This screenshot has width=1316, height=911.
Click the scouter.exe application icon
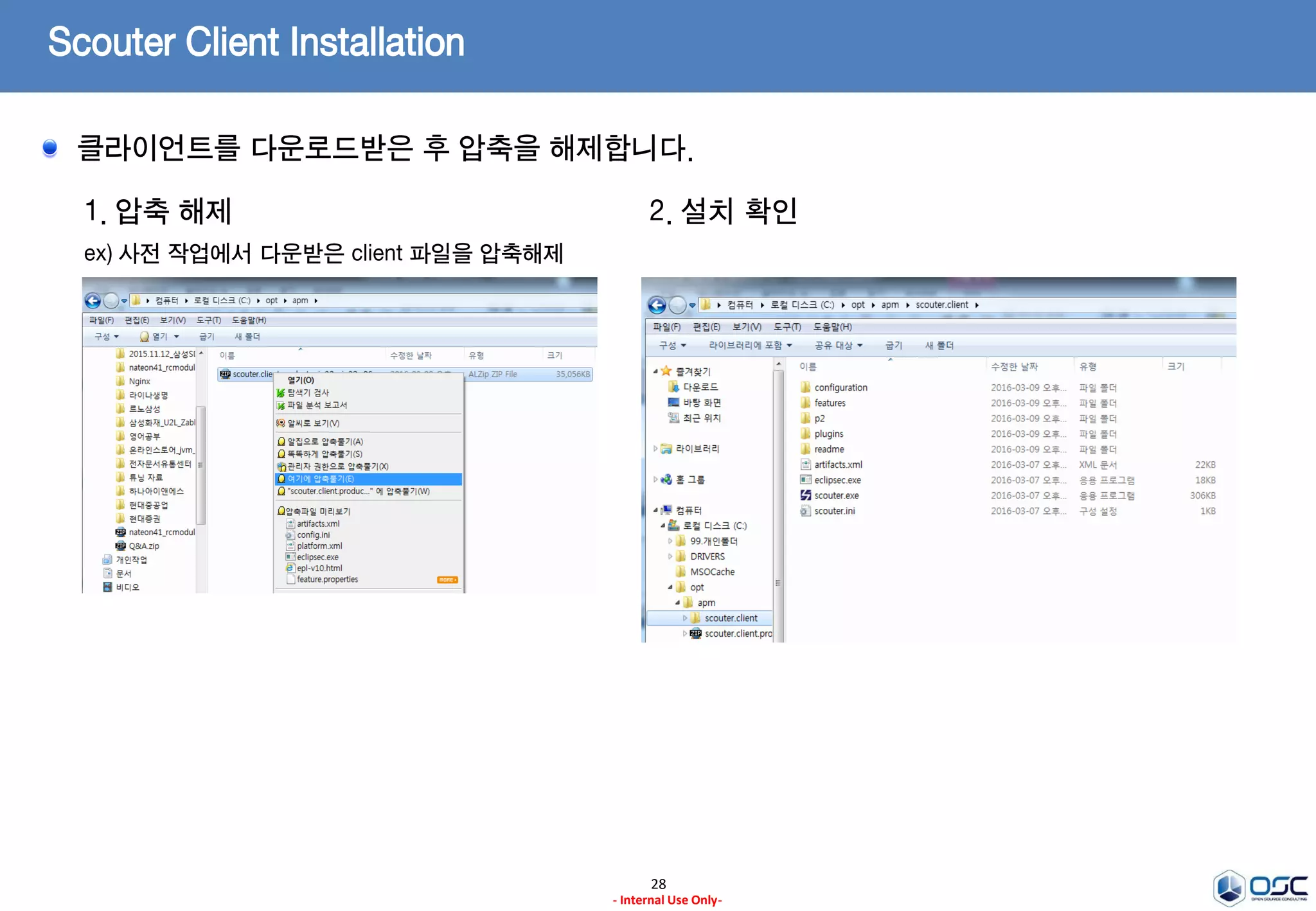(805, 495)
